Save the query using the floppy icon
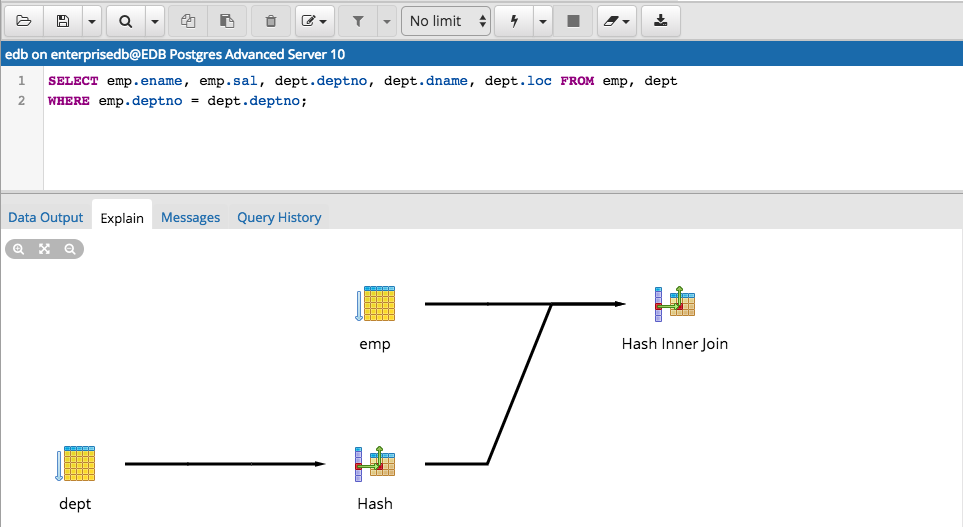 (63, 21)
